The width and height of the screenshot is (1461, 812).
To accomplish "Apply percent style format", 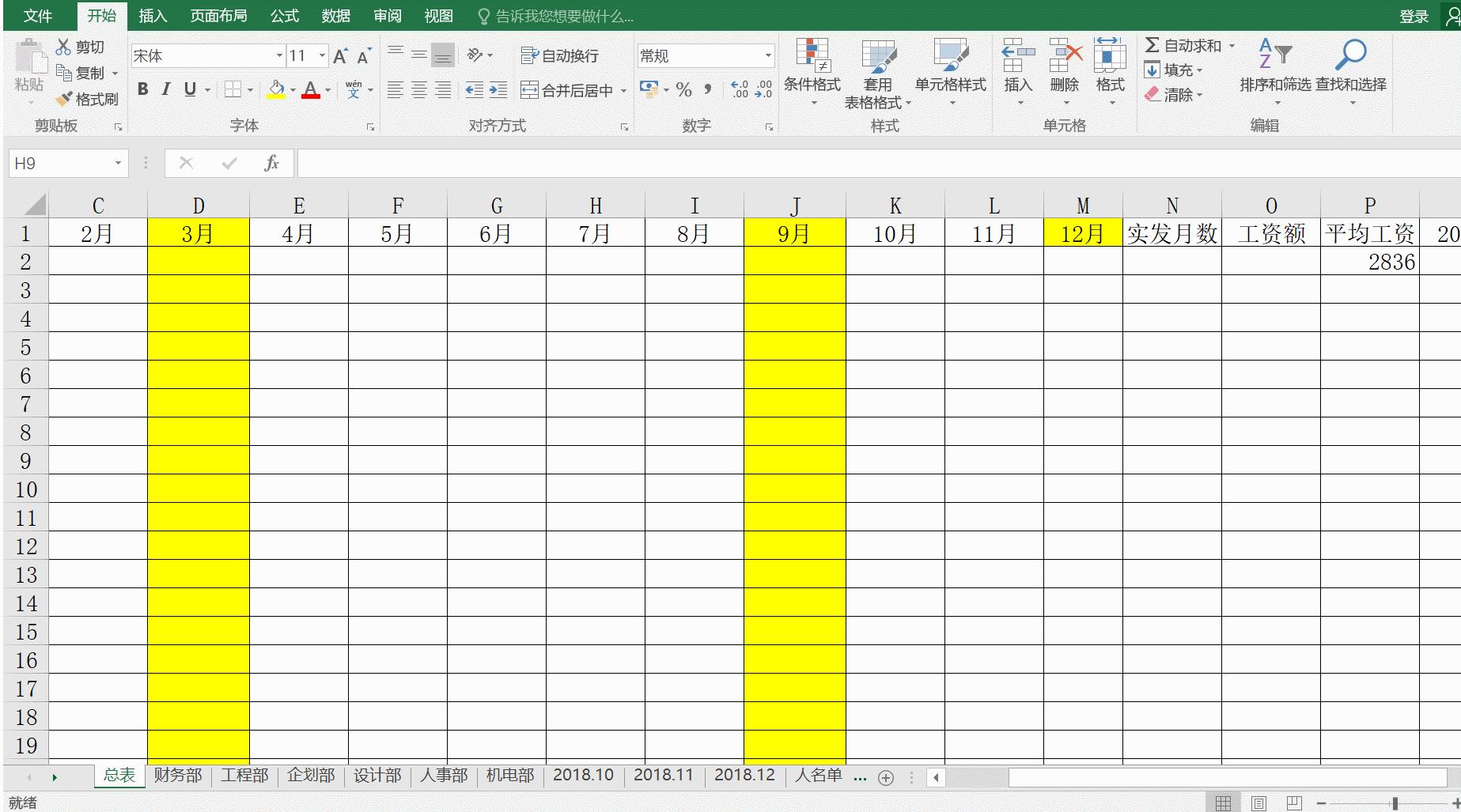I will click(x=684, y=90).
